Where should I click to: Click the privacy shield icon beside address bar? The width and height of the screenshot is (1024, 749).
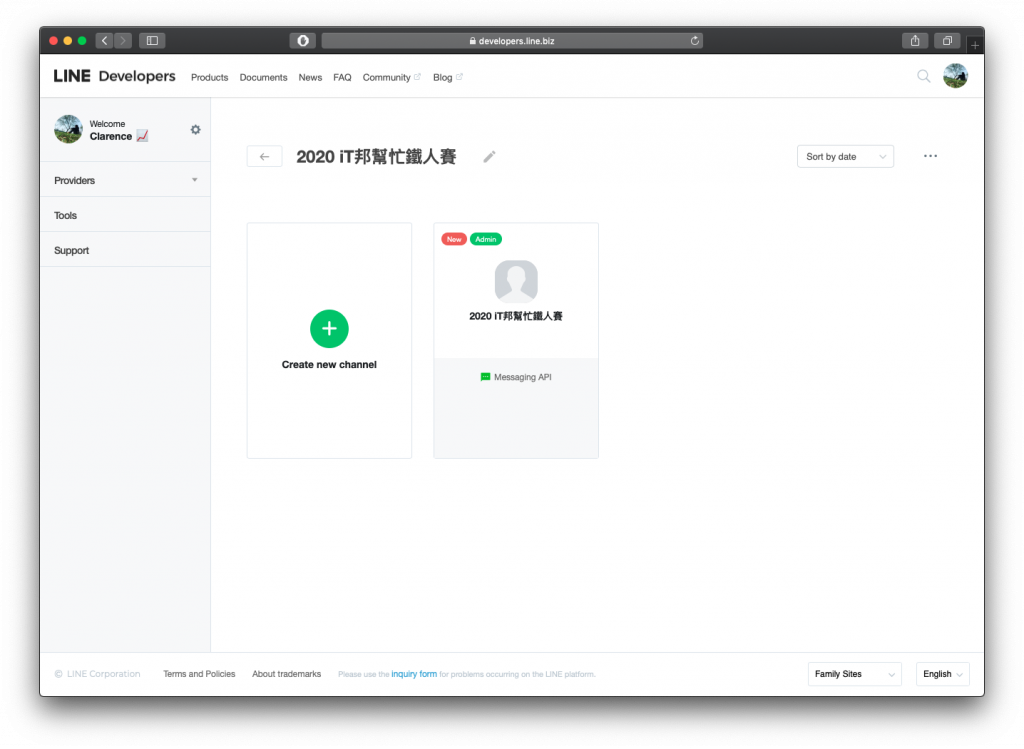pos(303,40)
